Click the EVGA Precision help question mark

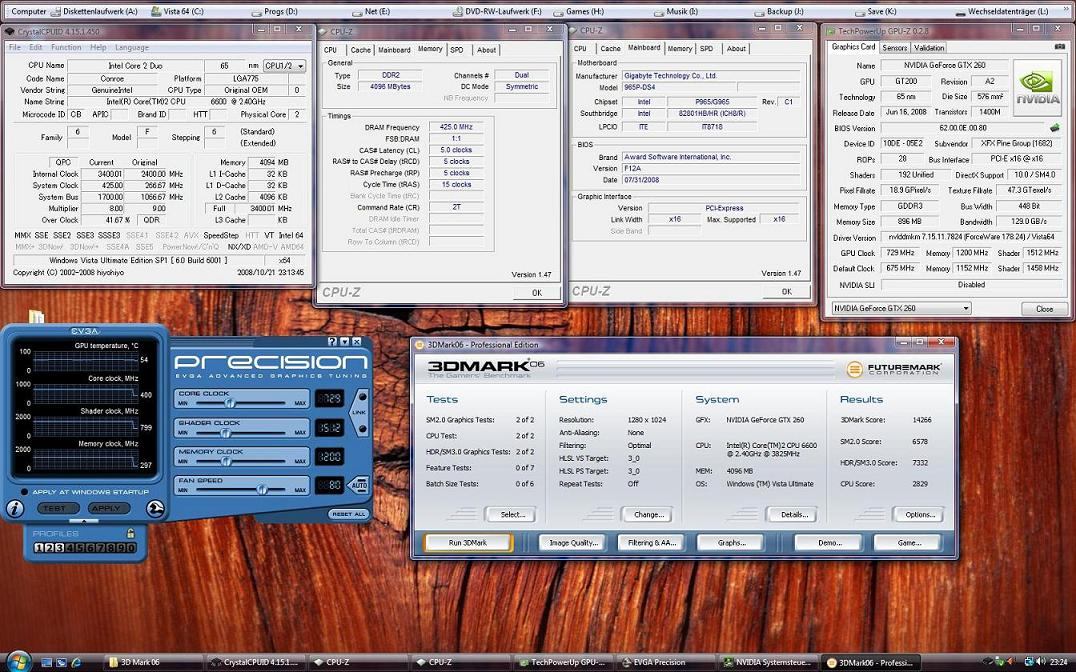(332, 341)
